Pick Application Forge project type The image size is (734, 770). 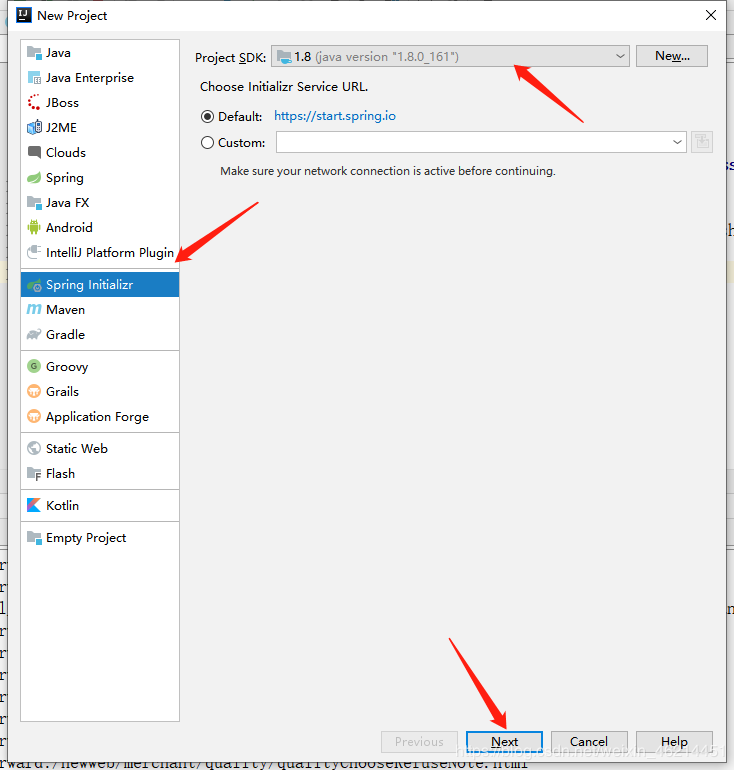[100, 416]
